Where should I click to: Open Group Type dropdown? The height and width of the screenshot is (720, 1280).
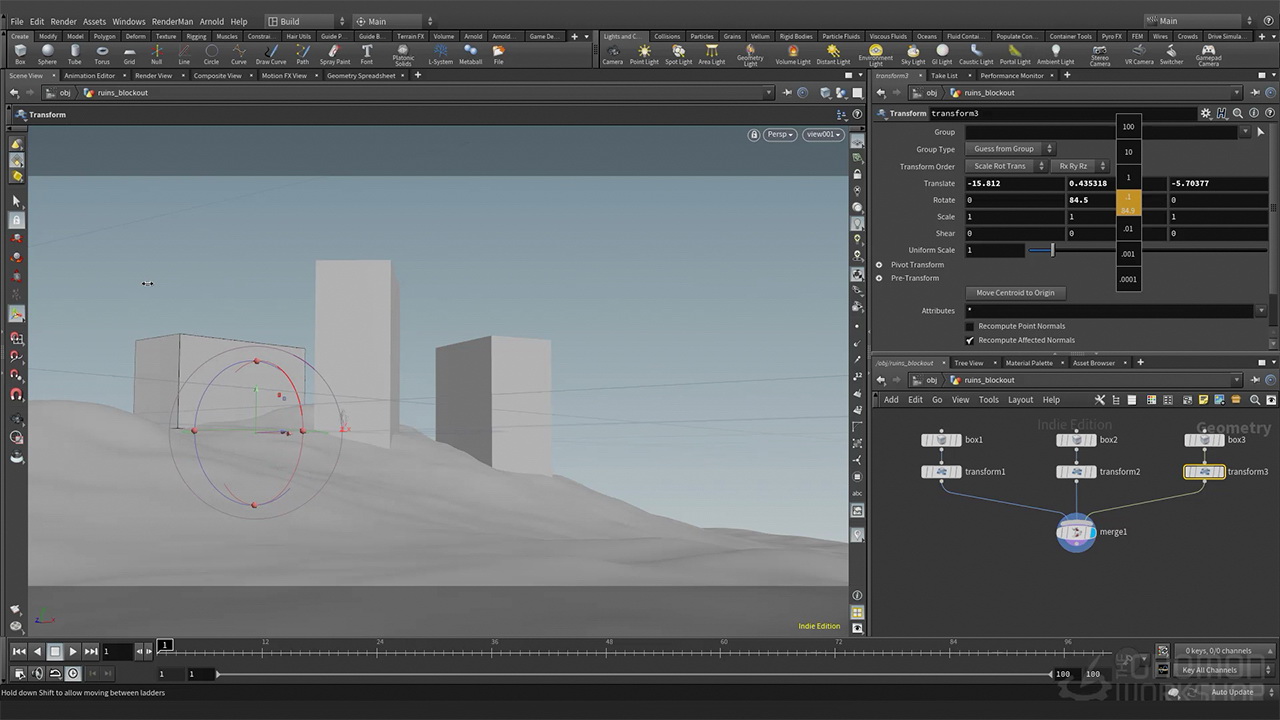(x=1010, y=149)
